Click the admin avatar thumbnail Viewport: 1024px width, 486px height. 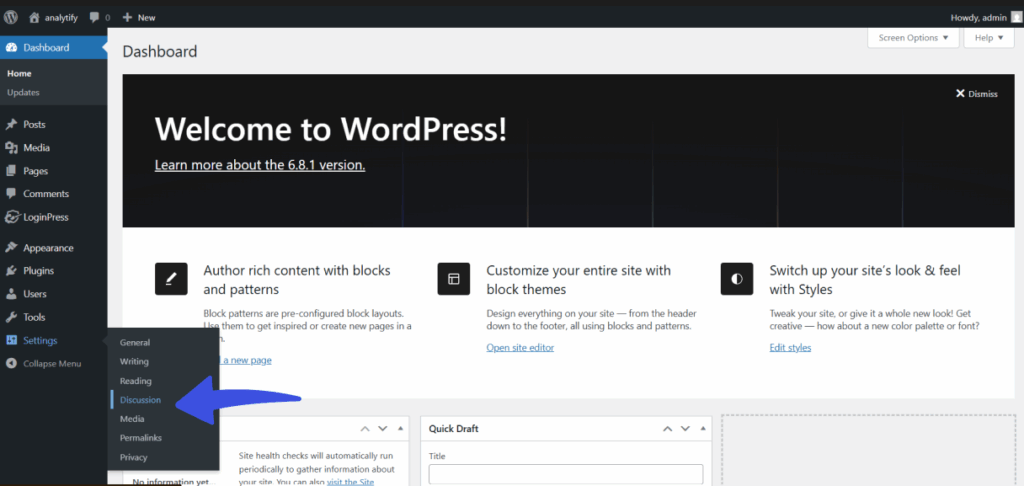pos(1016,18)
